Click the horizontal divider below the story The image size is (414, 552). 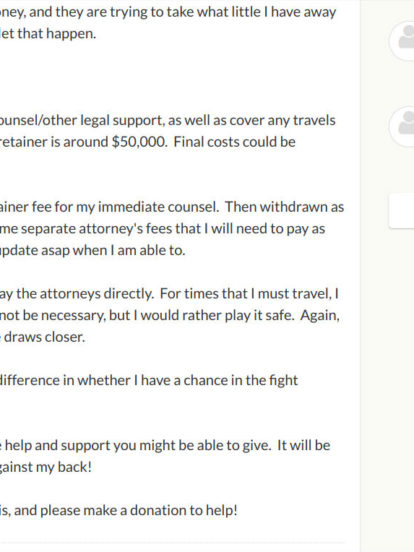(172, 543)
